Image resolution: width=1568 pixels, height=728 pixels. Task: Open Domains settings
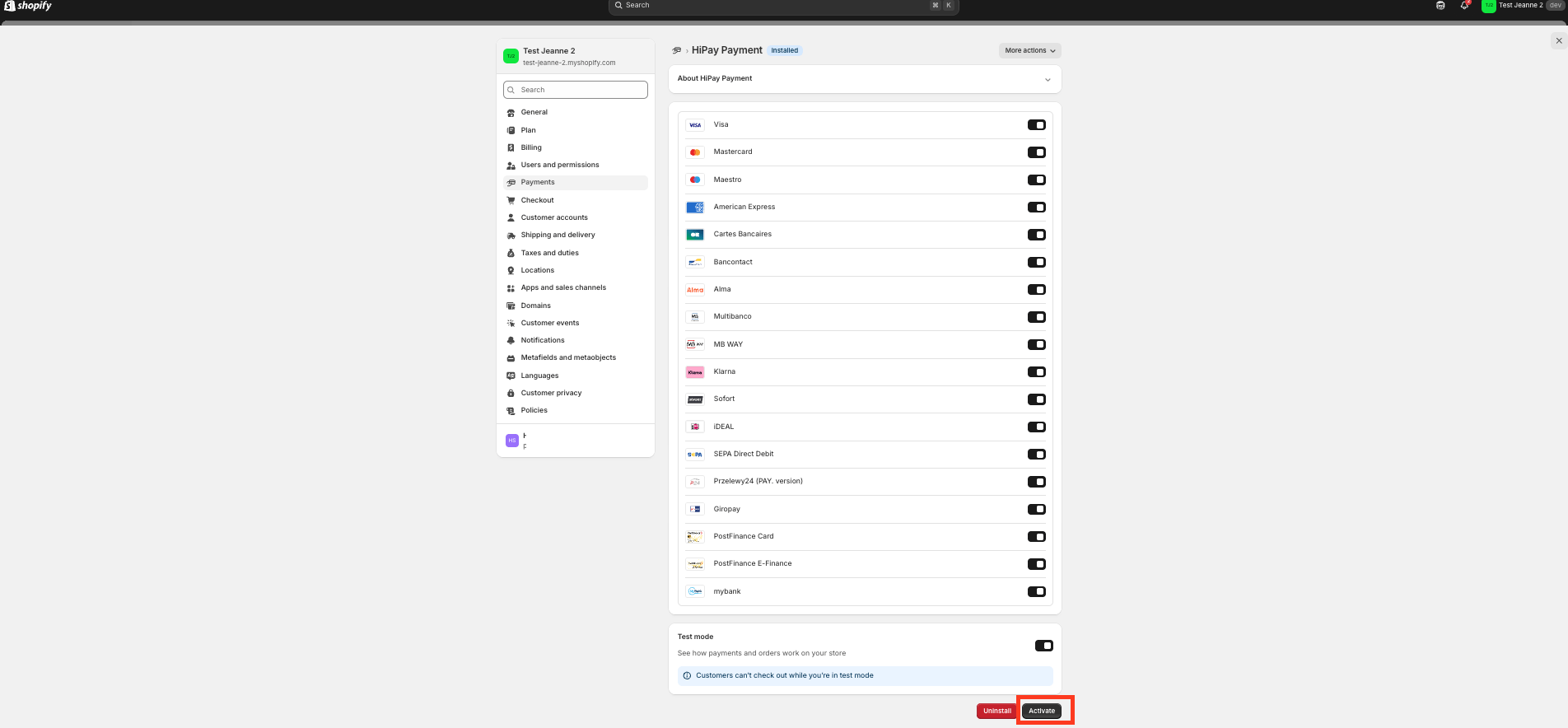pyautogui.click(x=576, y=306)
